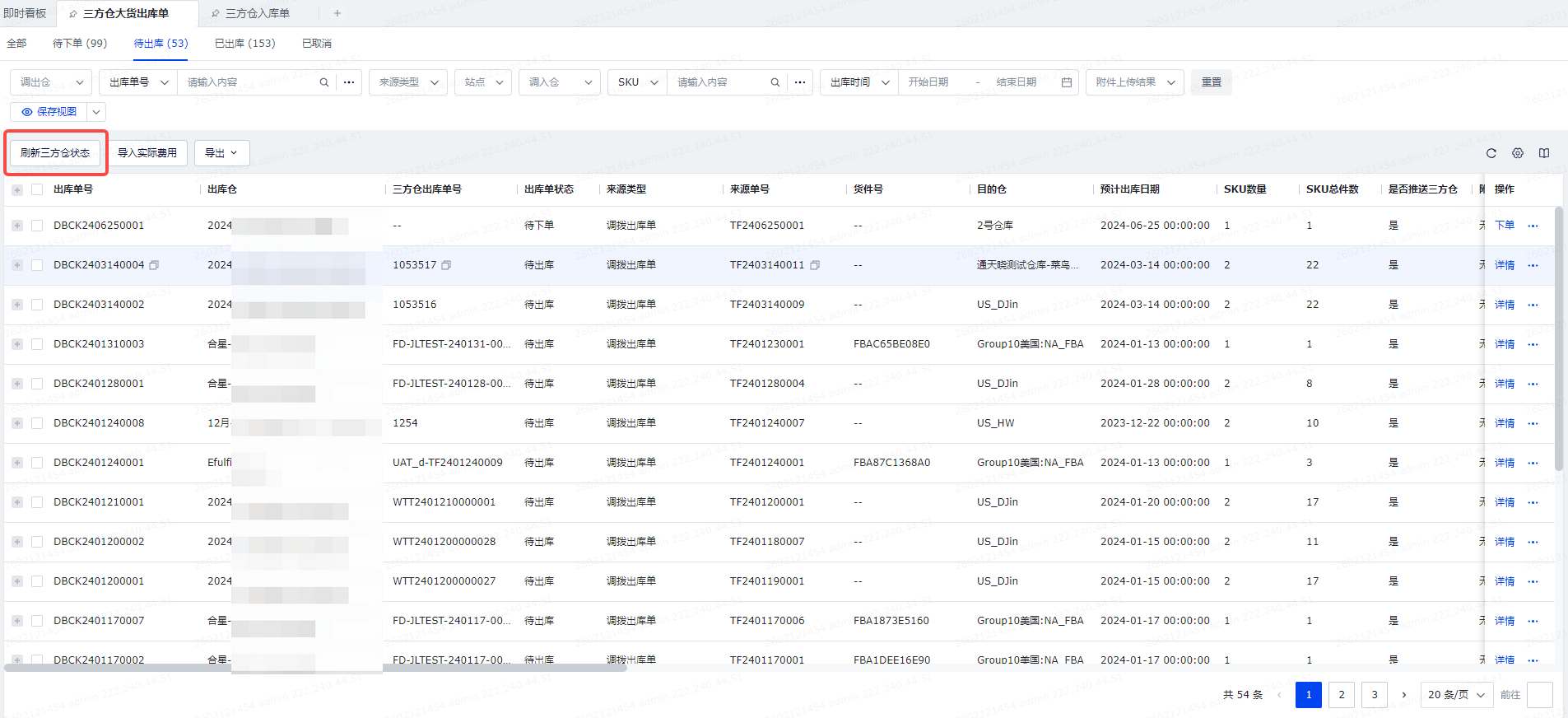1568x718 pixels.
Task: Tick the checkbox for DBCK2401310003
Action: 37,344
